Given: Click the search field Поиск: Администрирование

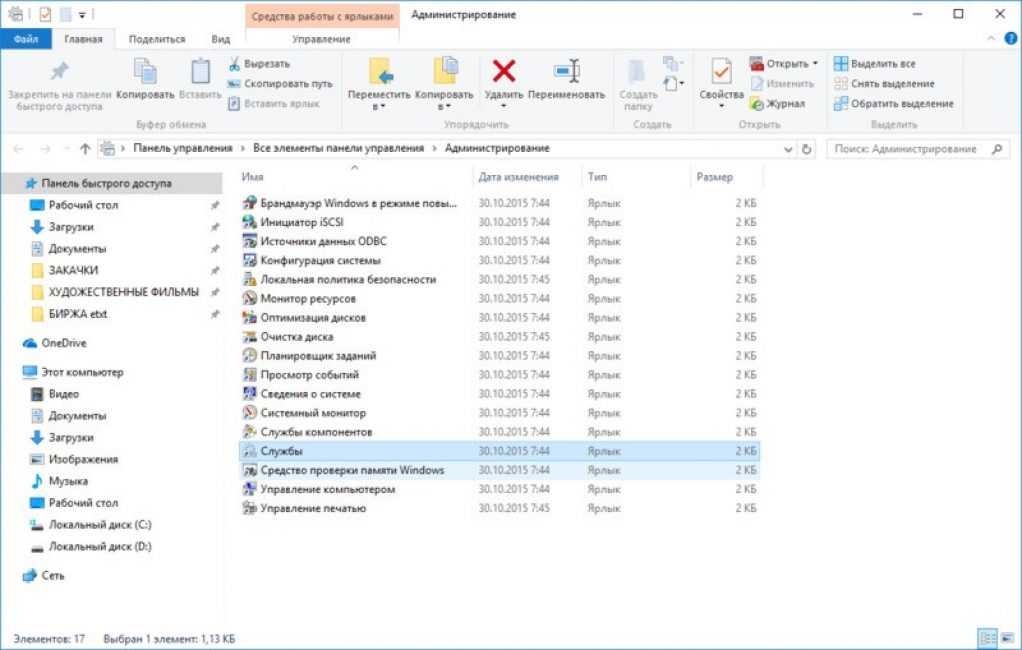Looking at the screenshot, I should click(905, 149).
